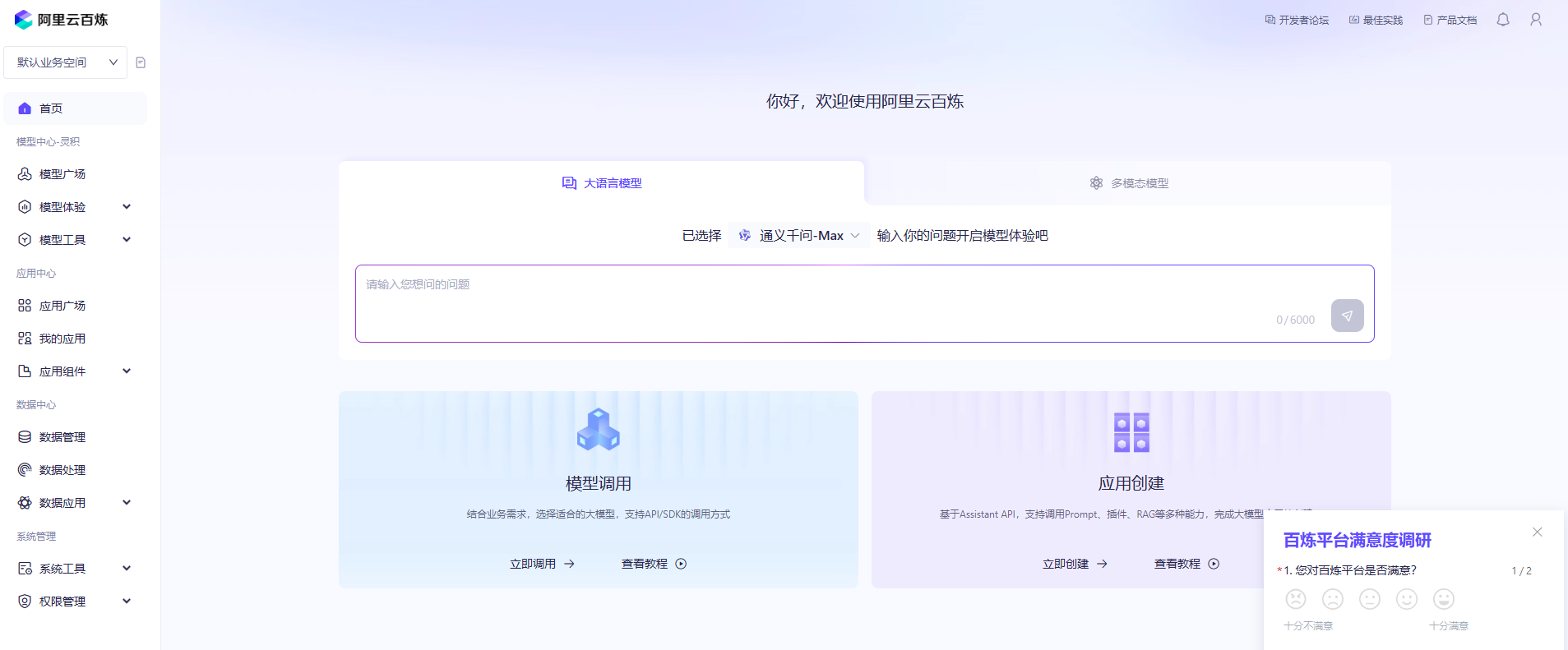Viewport: 1568px width, 650px height.
Task: Click the 数据管理 database icon
Action: [25, 437]
